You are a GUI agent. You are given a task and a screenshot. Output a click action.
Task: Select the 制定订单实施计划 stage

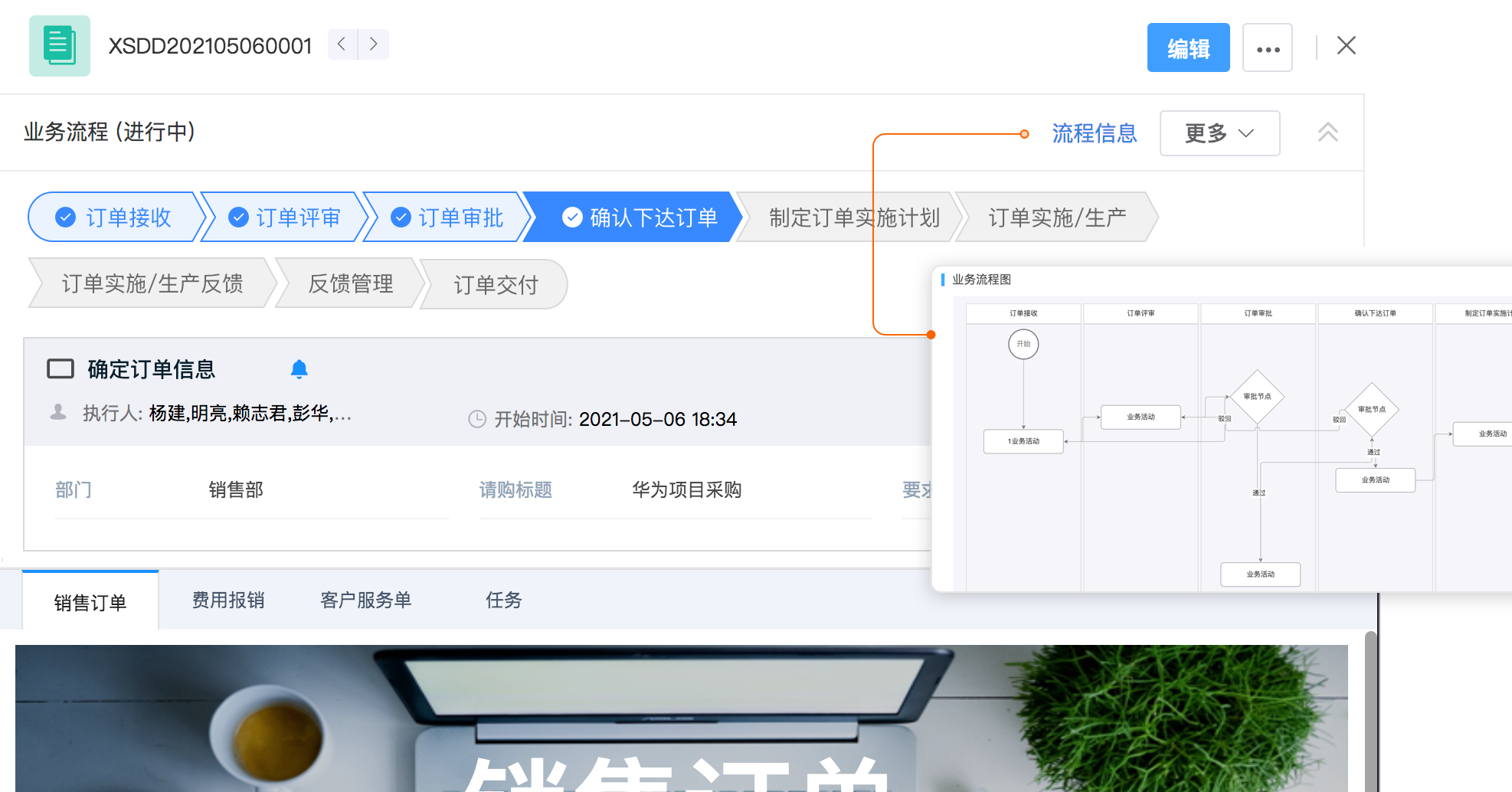[849, 218]
